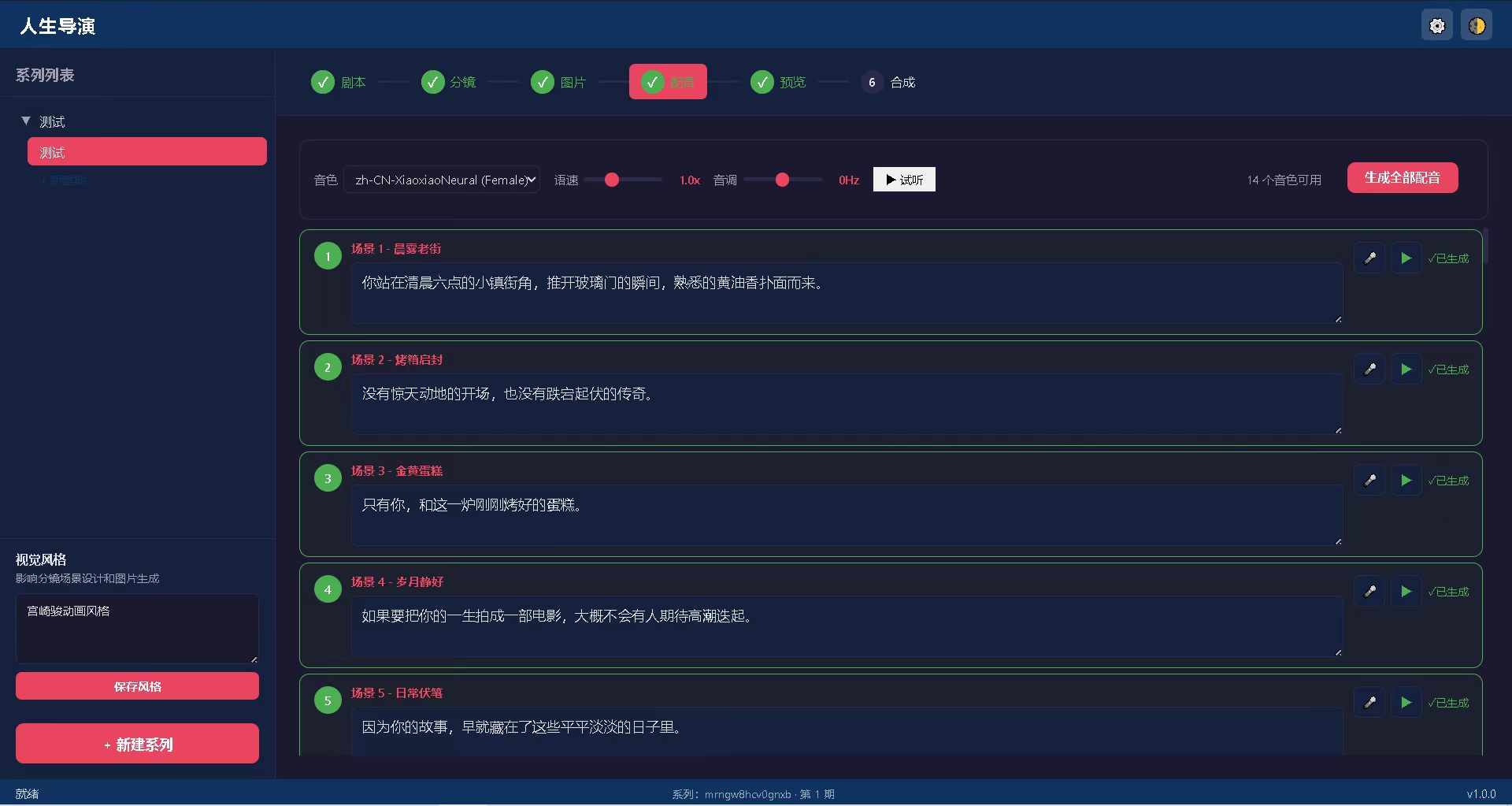This screenshot has width=1512, height=806.
Task: Click the number 4 scene badge
Action: click(328, 589)
